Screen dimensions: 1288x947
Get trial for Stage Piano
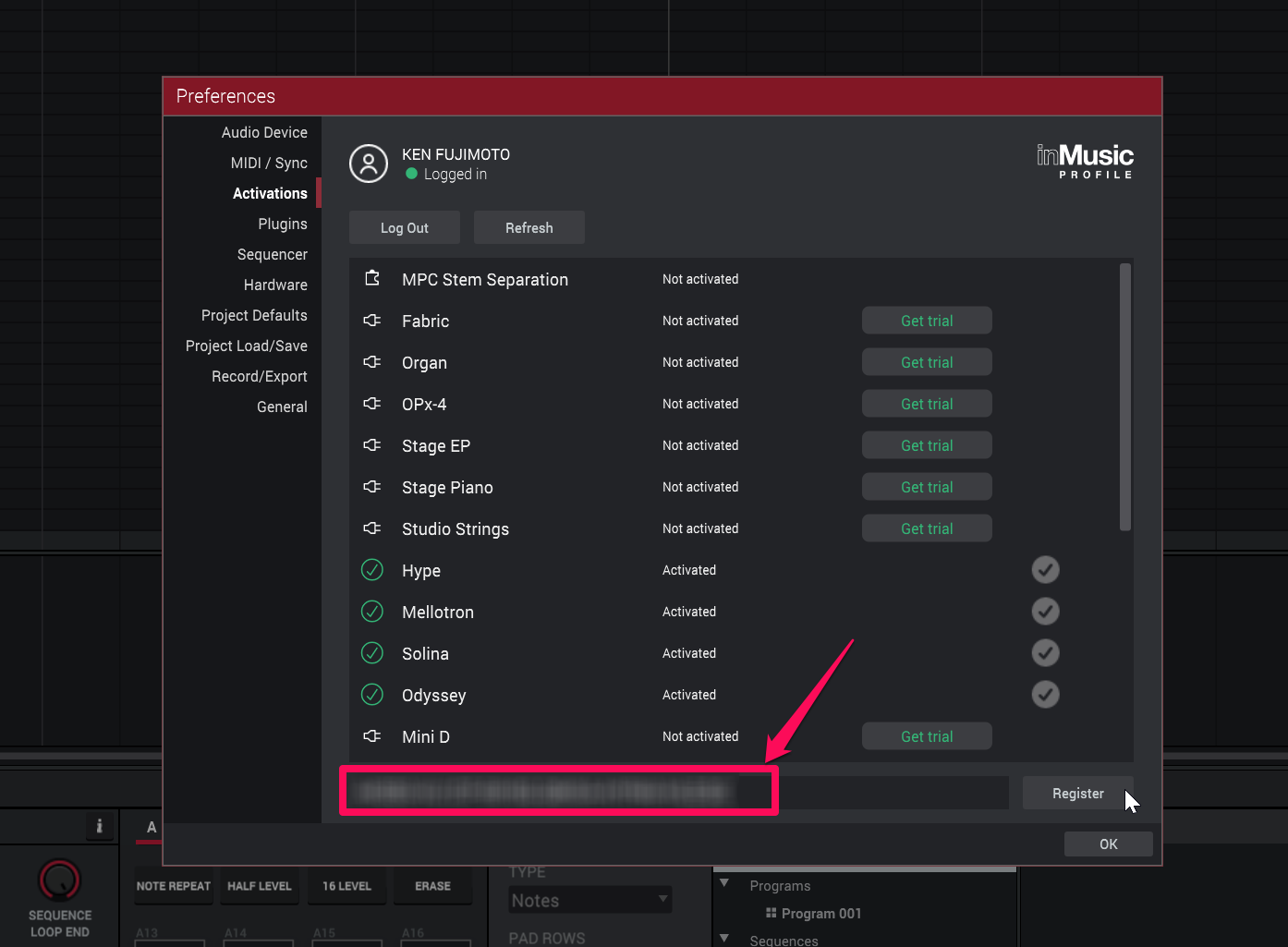[927, 487]
